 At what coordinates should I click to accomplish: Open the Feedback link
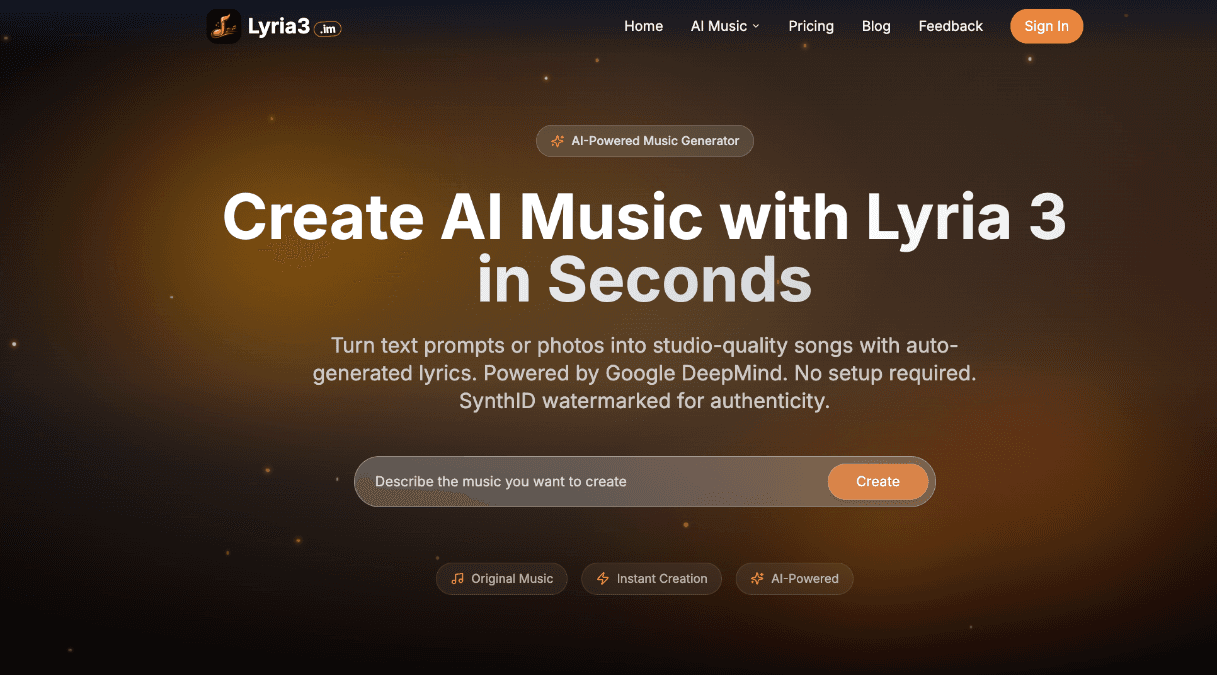point(951,26)
